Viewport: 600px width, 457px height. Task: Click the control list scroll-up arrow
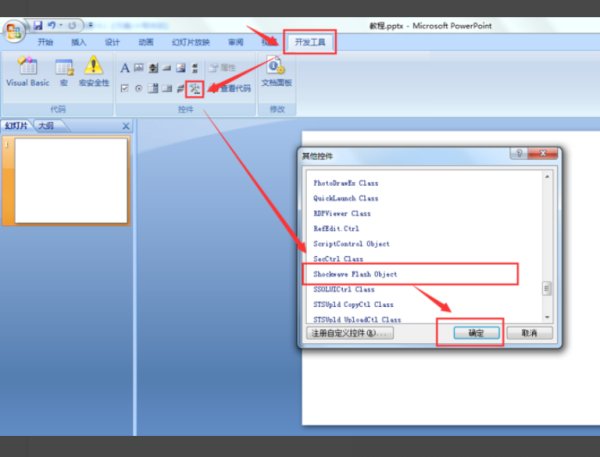[x=547, y=176]
